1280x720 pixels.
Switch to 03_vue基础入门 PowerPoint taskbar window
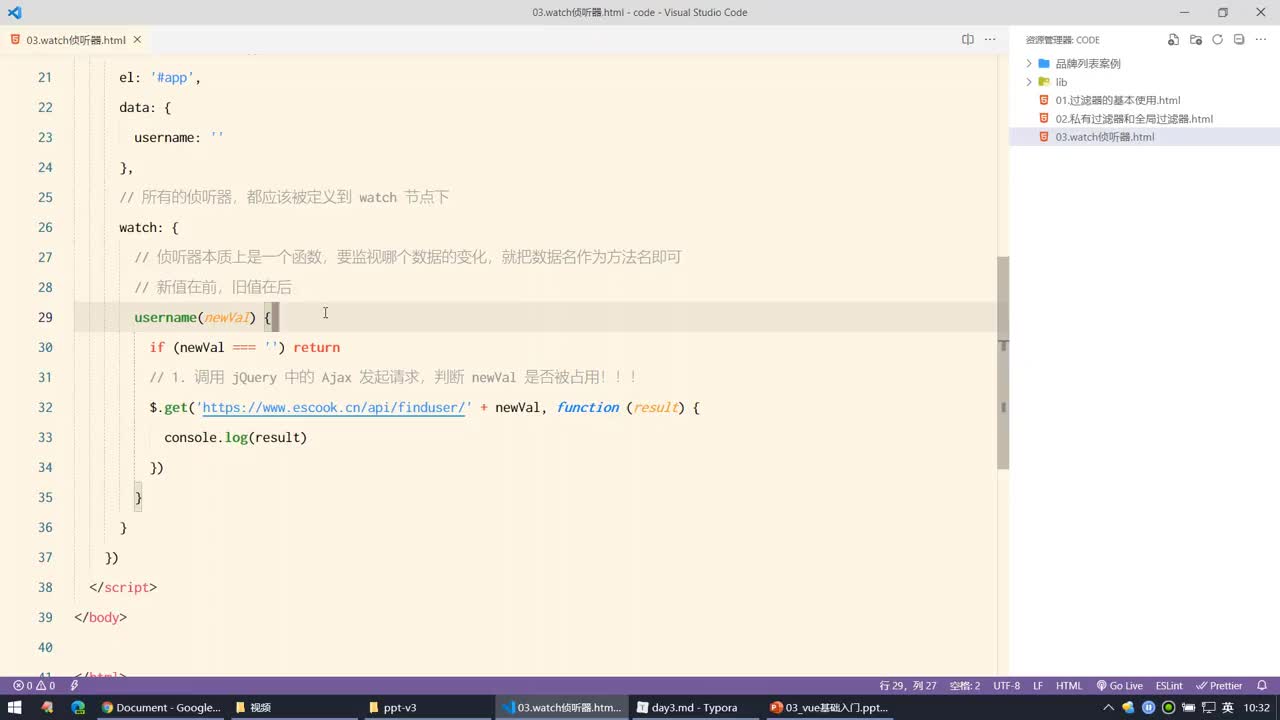[x=829, y=707]
